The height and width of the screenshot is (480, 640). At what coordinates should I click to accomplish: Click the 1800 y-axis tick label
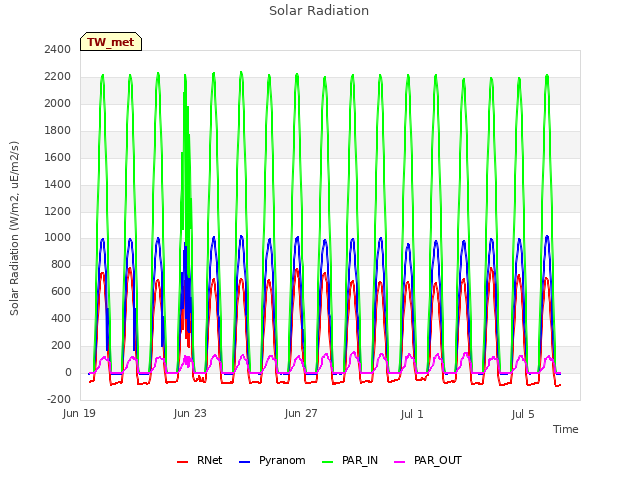click(x=58, y=131)
